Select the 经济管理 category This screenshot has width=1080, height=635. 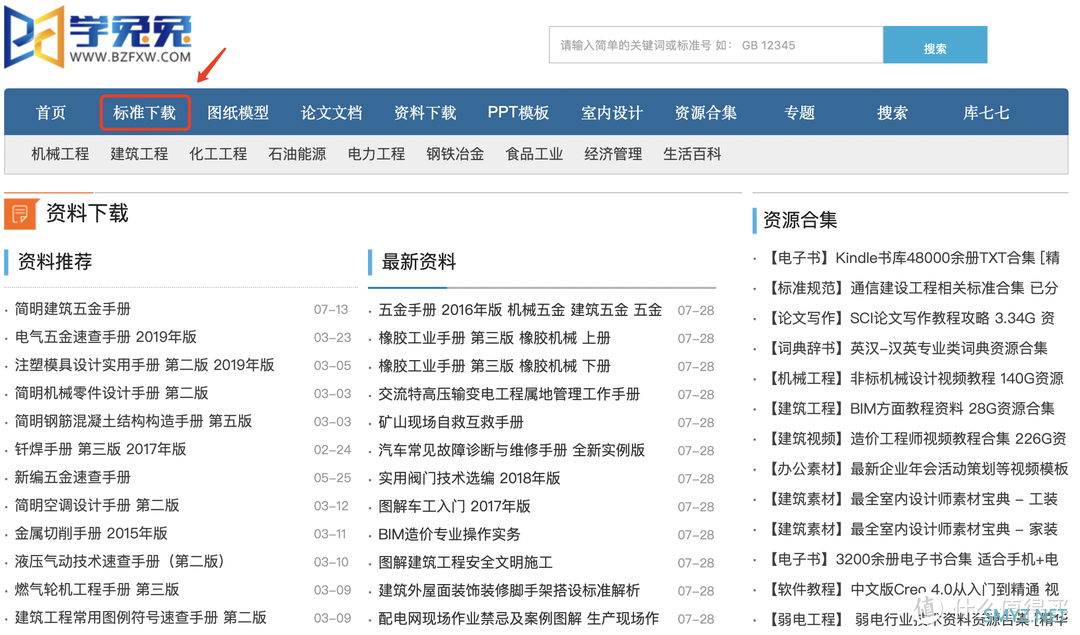[613, 154]
